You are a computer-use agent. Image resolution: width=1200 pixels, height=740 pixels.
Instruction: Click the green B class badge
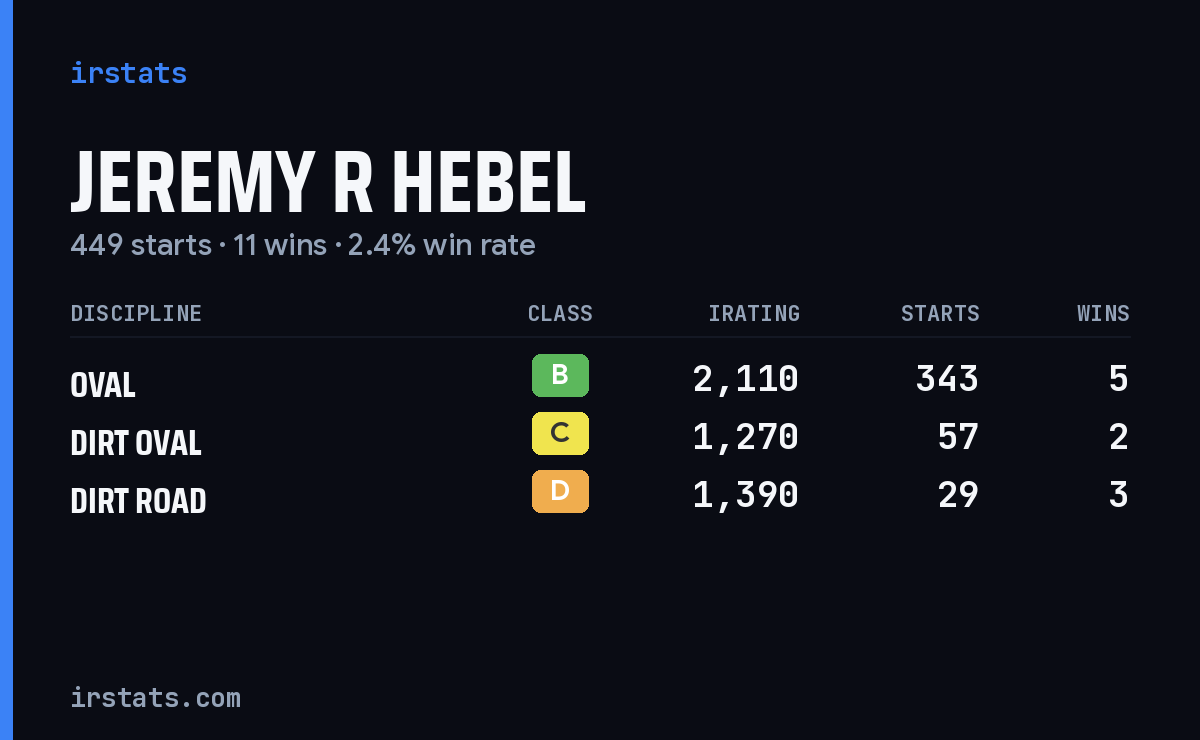(560, 376)
